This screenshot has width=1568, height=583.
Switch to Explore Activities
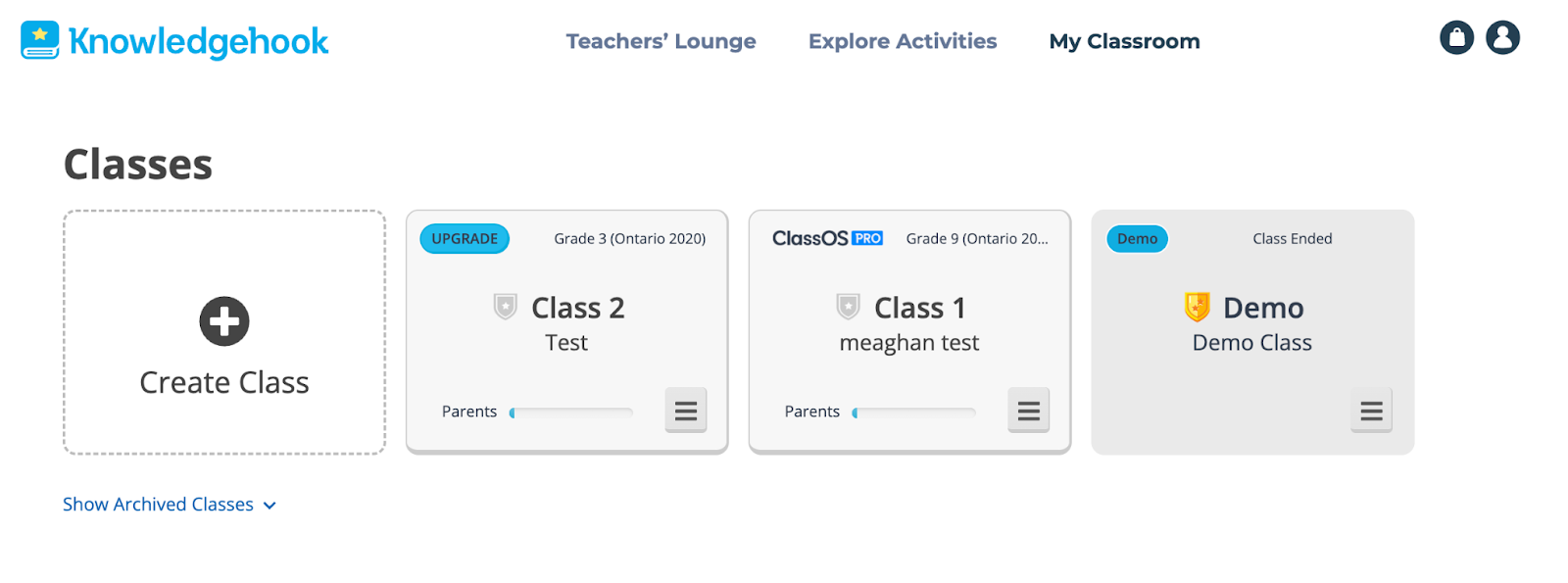pyautogui.click(x=901, y=41)
